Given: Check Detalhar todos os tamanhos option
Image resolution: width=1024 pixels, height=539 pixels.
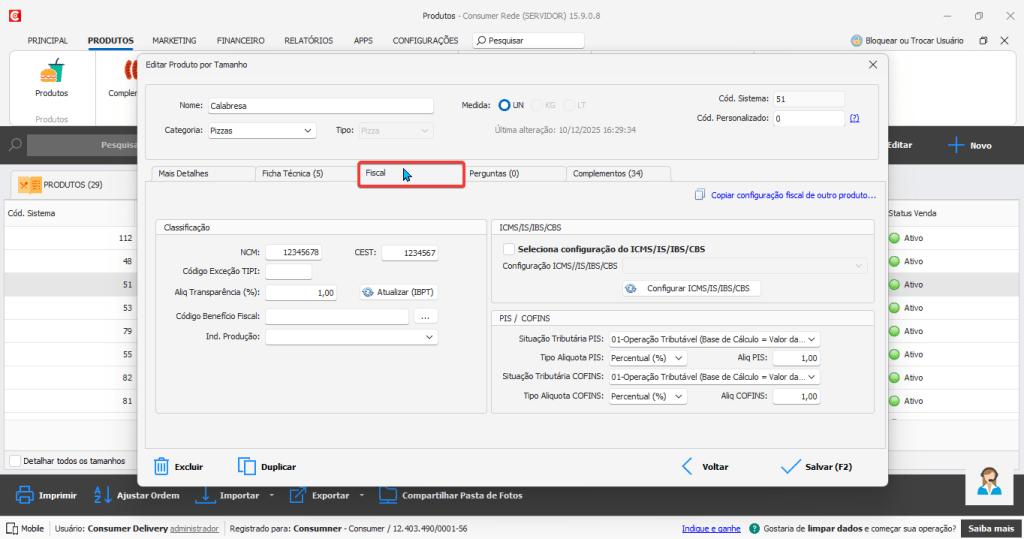Looking at the screenshot, I should click(14, 461).
